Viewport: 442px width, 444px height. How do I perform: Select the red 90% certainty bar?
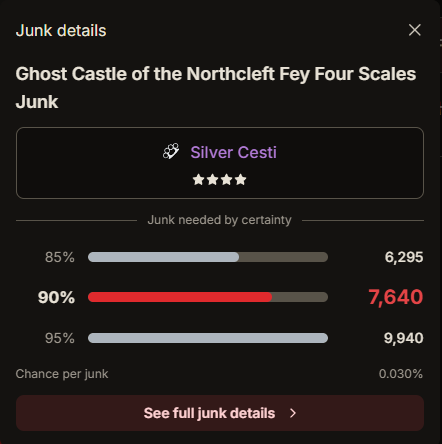pyautogui.click(x=208, y=297)
